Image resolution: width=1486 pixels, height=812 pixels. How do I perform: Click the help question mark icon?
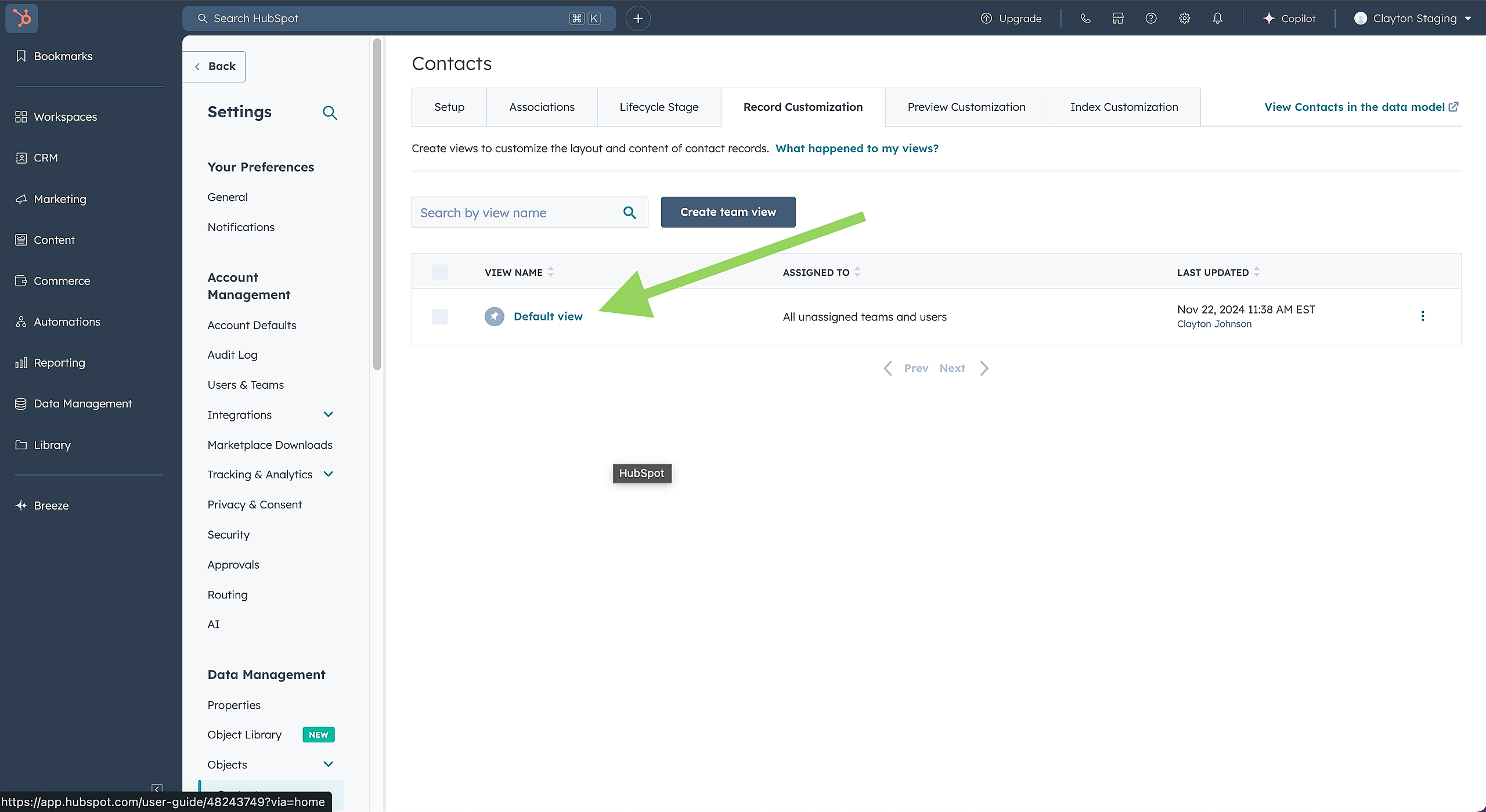(x=1150, y=18)
